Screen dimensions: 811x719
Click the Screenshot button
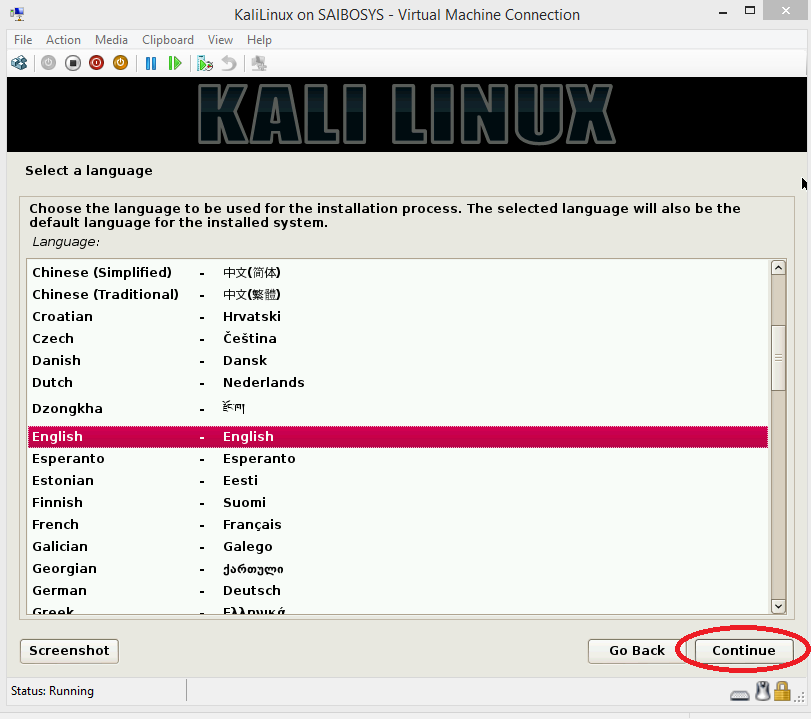pos(69,651)
